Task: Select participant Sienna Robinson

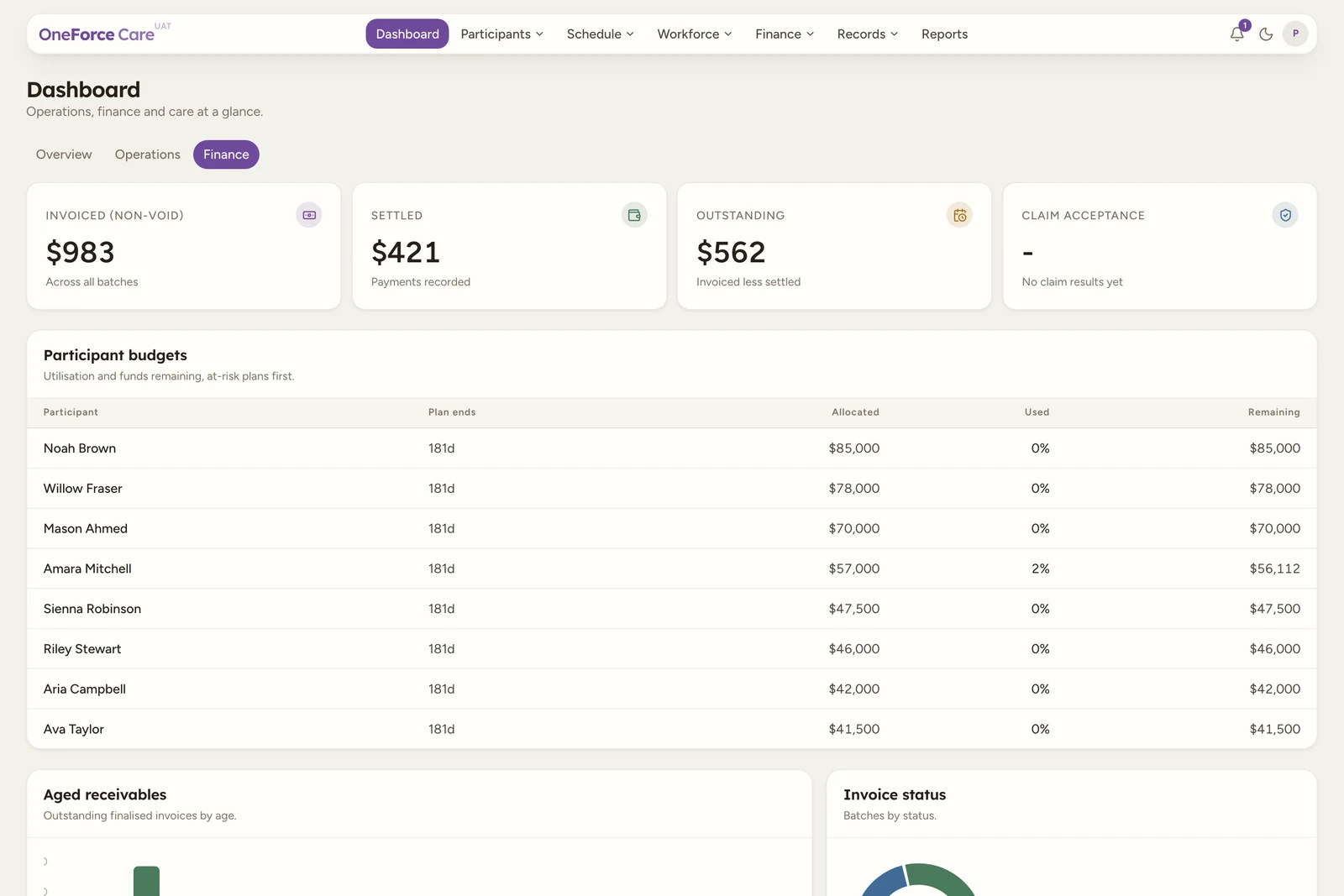Action: click(x=92, y=609)
